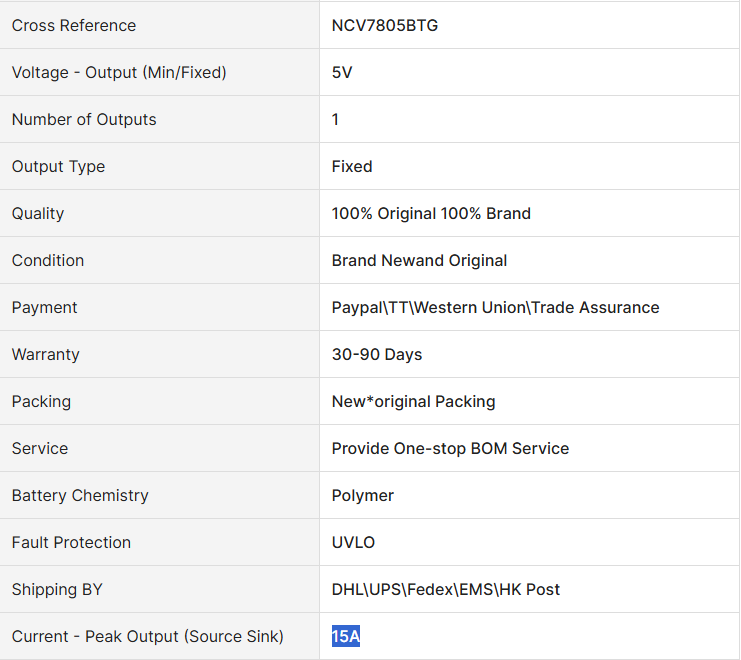Click the 30-90 Days warranty value
The image size is (741, 660).
point(377,354)
